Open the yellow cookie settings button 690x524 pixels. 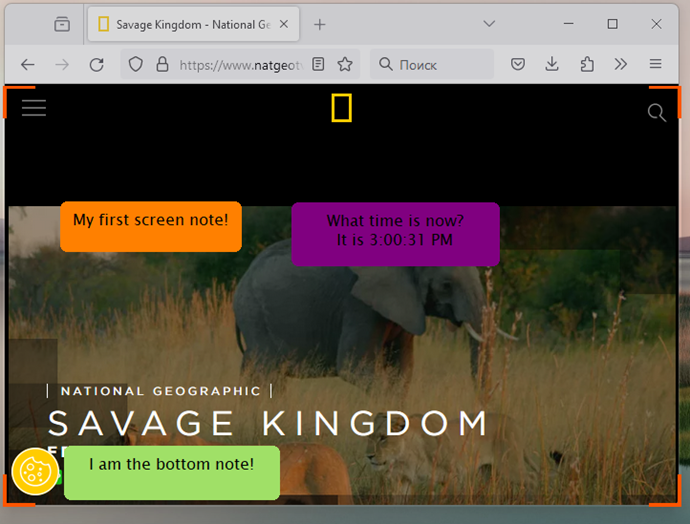[35, 472]
